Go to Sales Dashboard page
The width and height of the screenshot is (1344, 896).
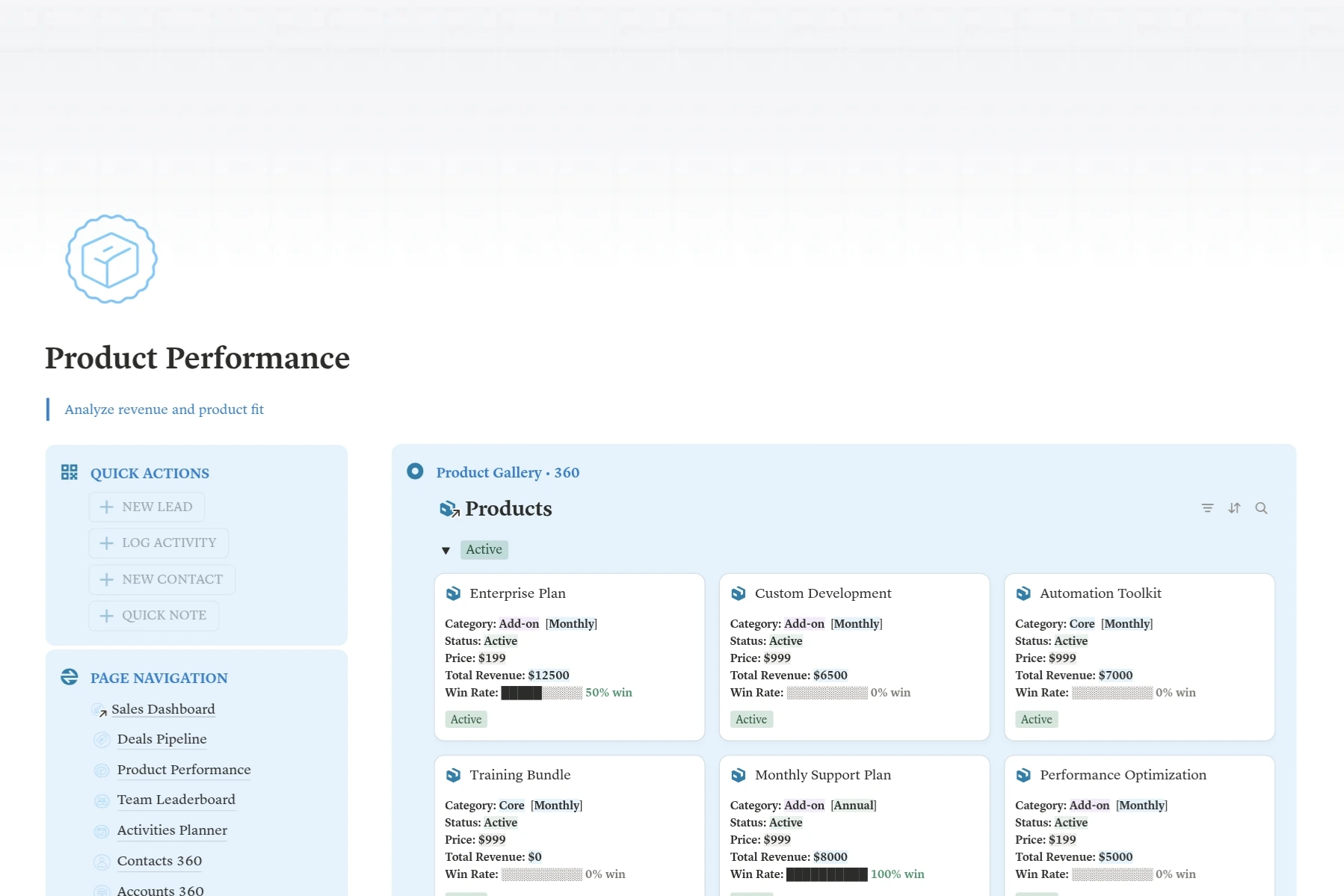tap(162, 709)
